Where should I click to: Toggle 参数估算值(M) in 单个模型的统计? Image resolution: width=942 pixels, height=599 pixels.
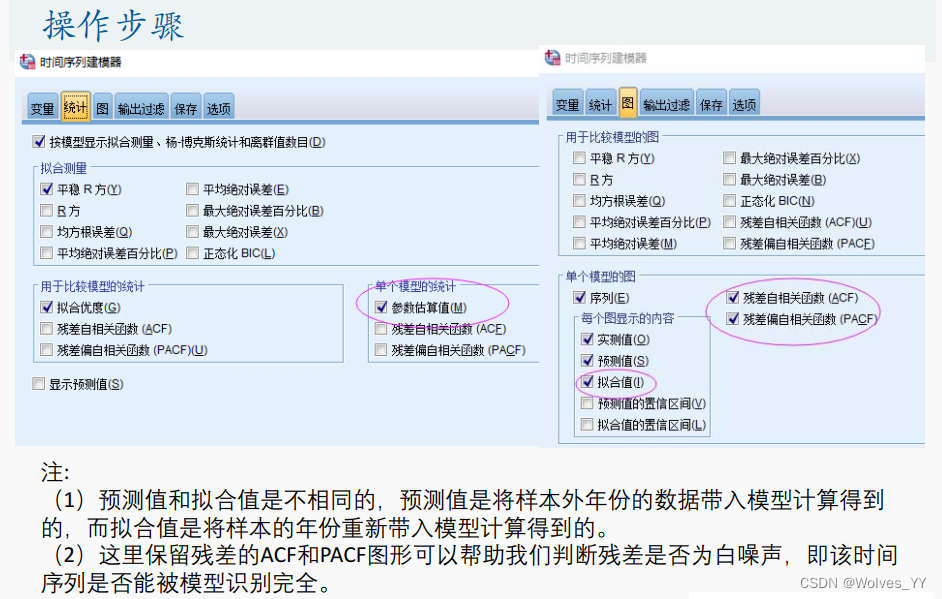tap(381, 307)
